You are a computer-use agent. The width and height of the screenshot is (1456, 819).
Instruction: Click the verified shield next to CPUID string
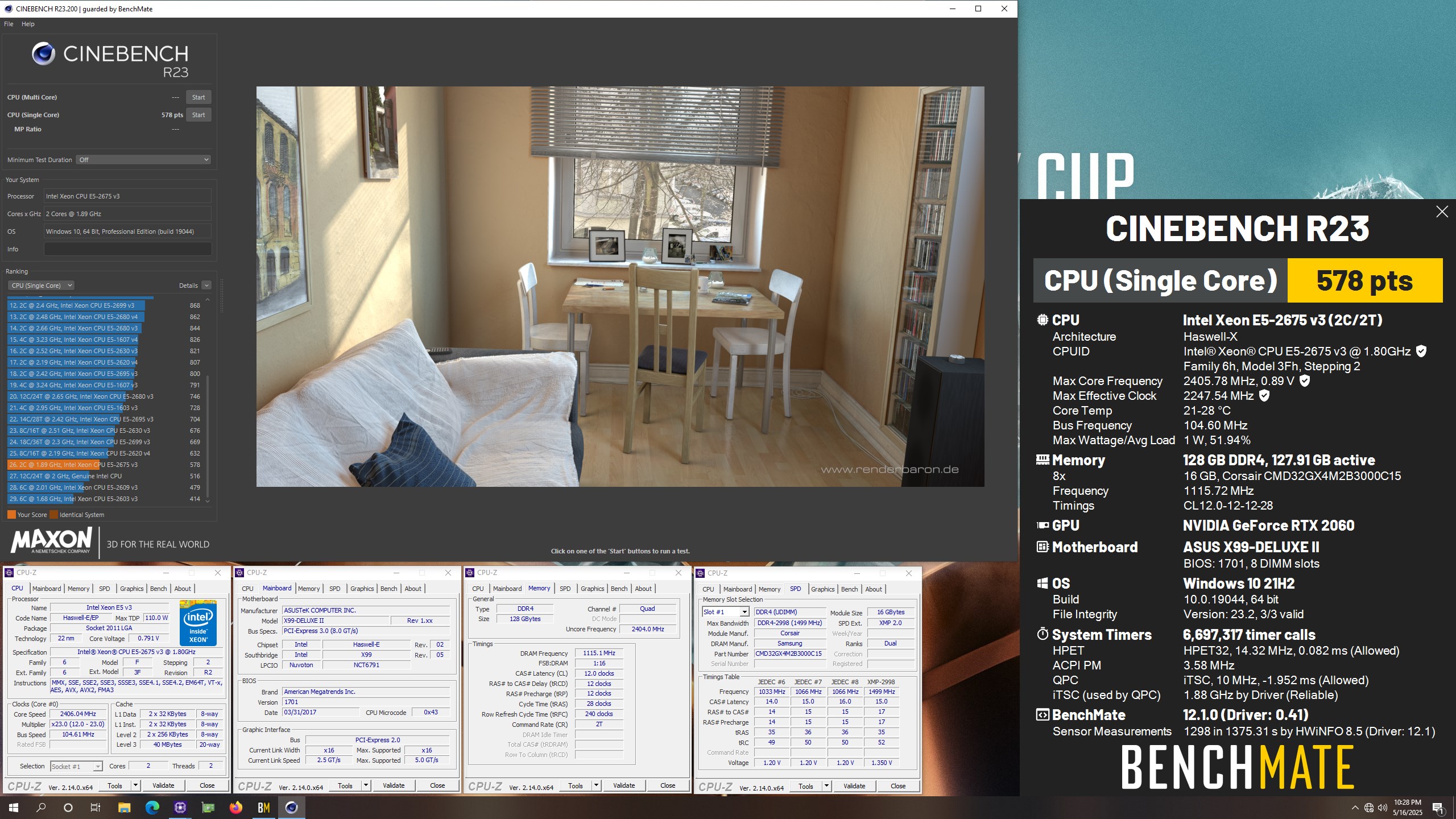coord(1421,351)
